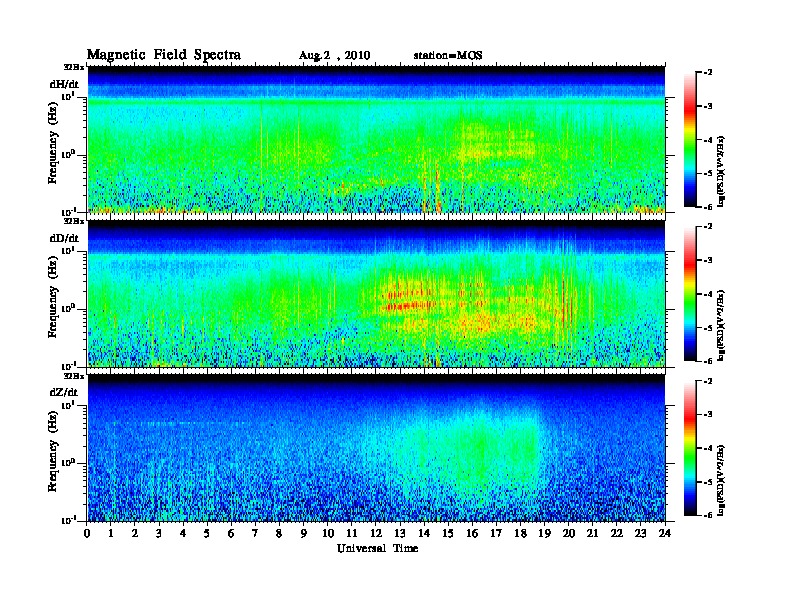Click the '19' tick on Universal Time axis
792x612 pixels.
pos(544,533)
